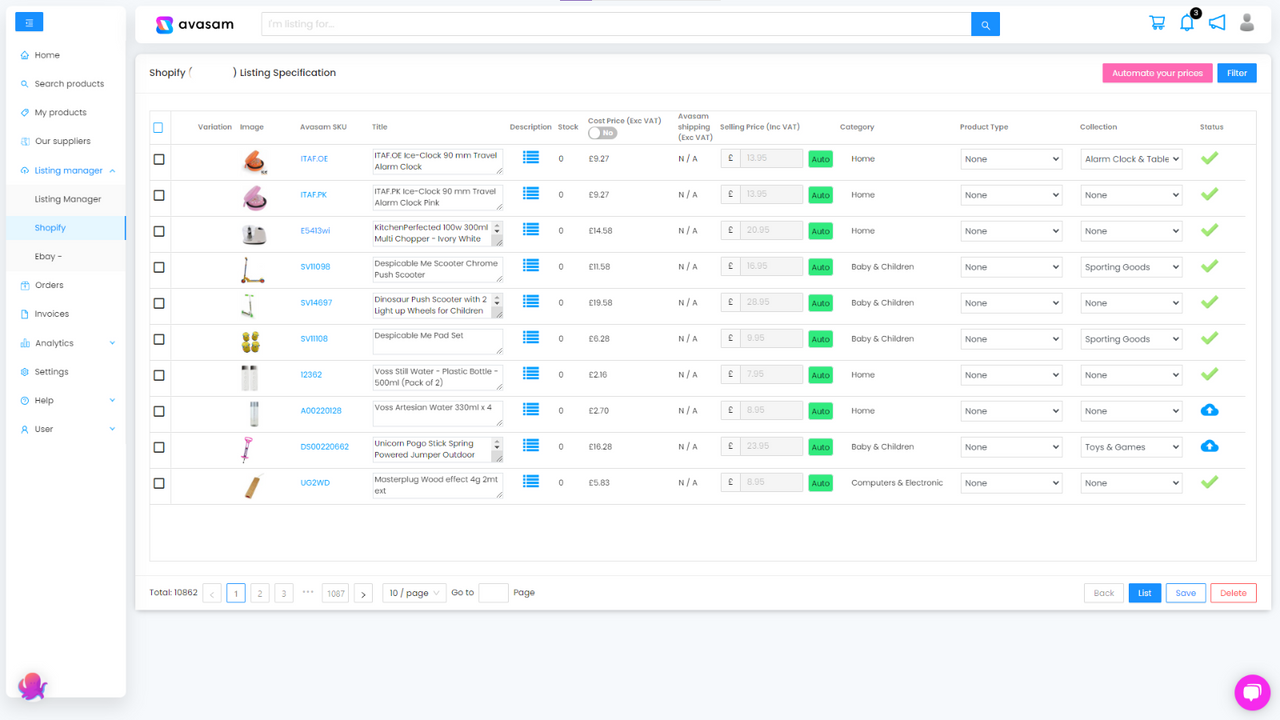Open description icon for ITAF.OE Ice-Clock listing
Image resolution: width=1280 pixels, height=720 pixels.
tap(530, 157)
